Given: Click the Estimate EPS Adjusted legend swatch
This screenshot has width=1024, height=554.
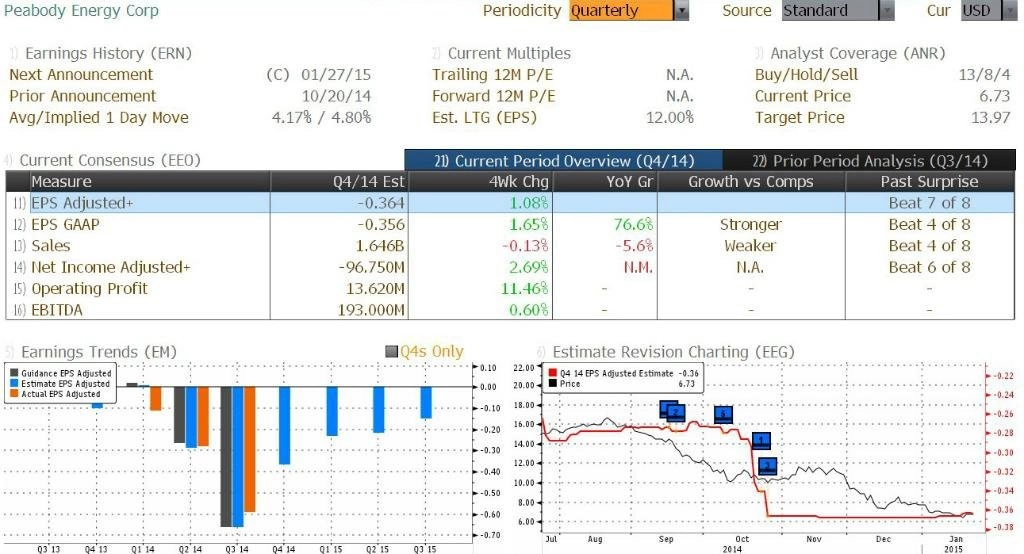Looking at the screenshot, I should 14,384.
